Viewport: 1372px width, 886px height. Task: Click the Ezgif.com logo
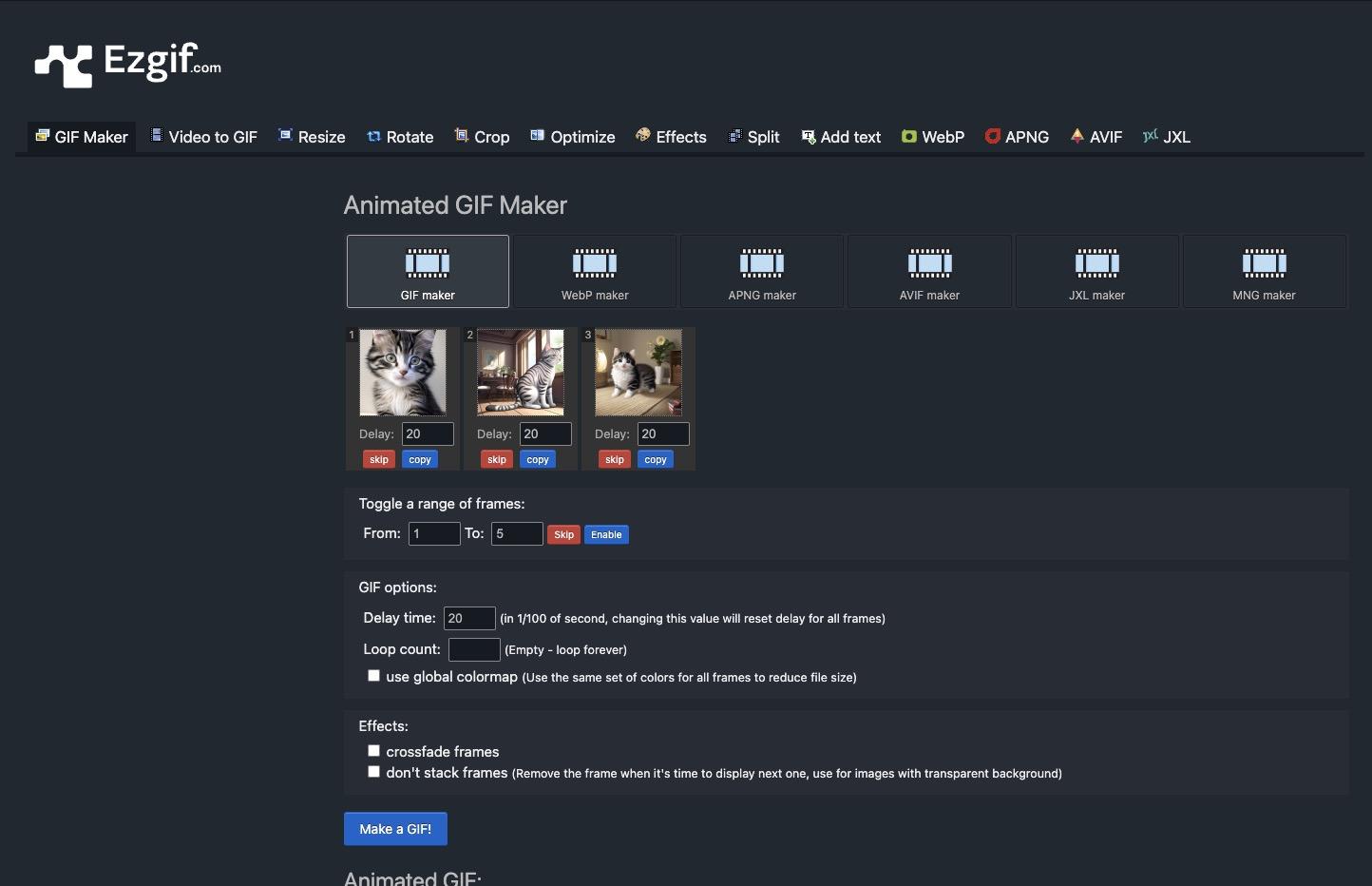pos(128,65)
